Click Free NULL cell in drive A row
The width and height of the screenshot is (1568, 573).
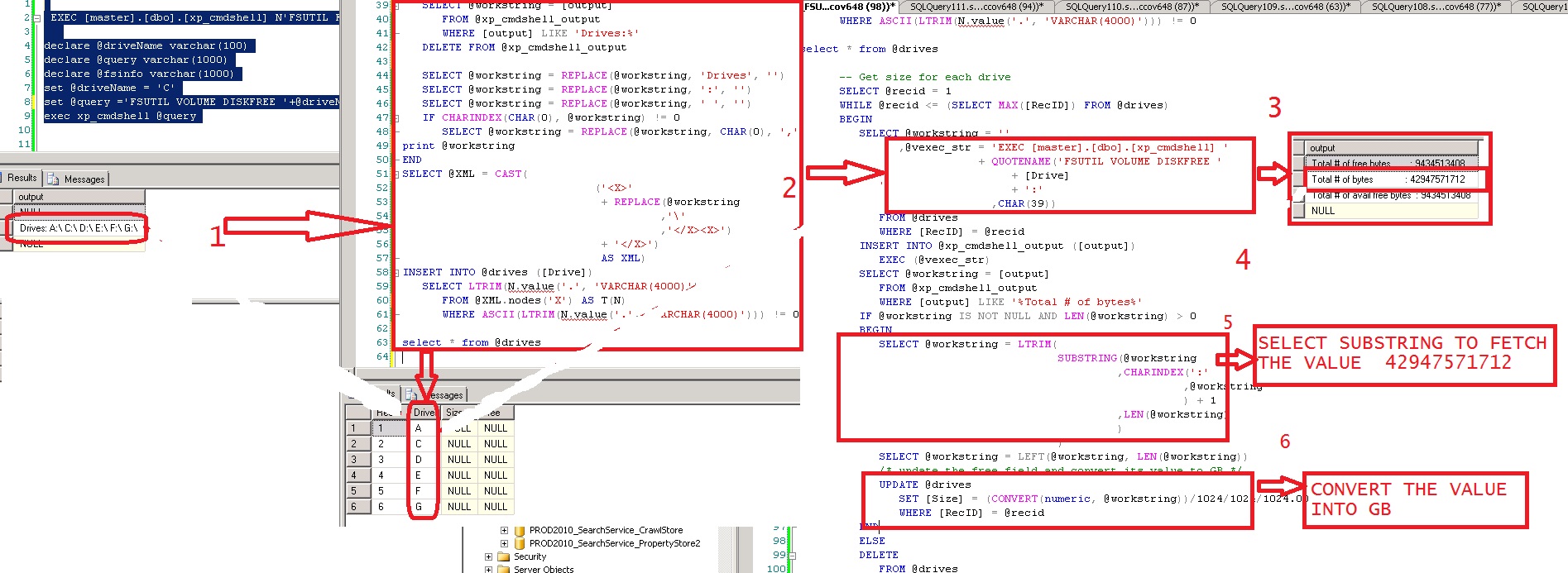tap(496, 428)
